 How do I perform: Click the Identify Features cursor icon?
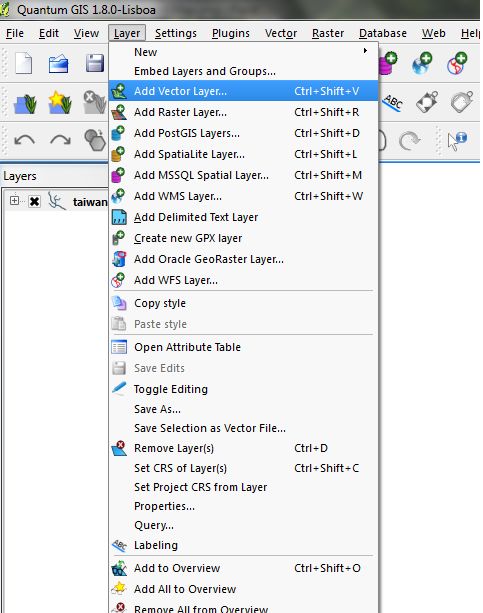(x=457, y=141)
